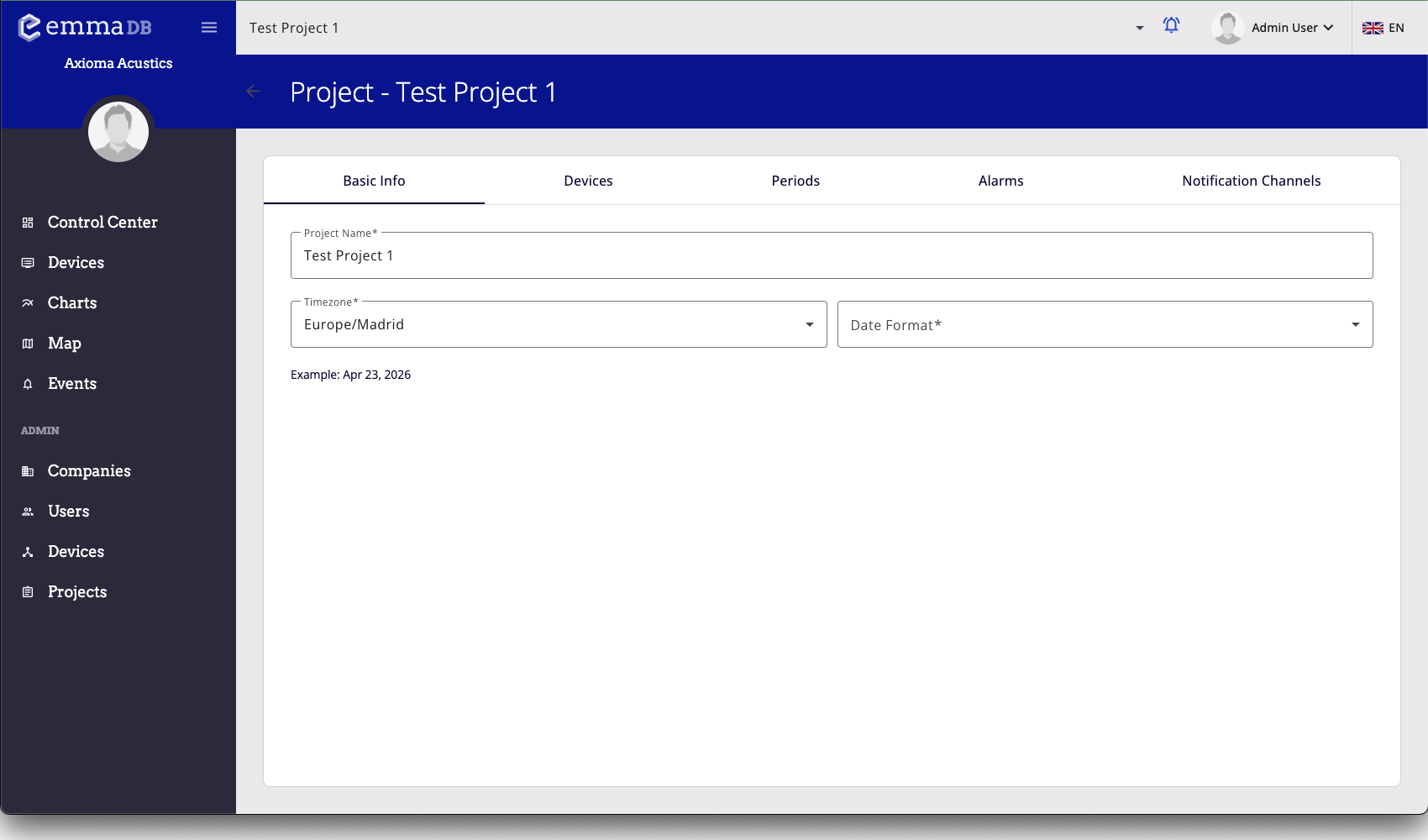Screen dimensions: 1428x840
Task: Open the Date Format dropdown
Action: [1353, 324]
